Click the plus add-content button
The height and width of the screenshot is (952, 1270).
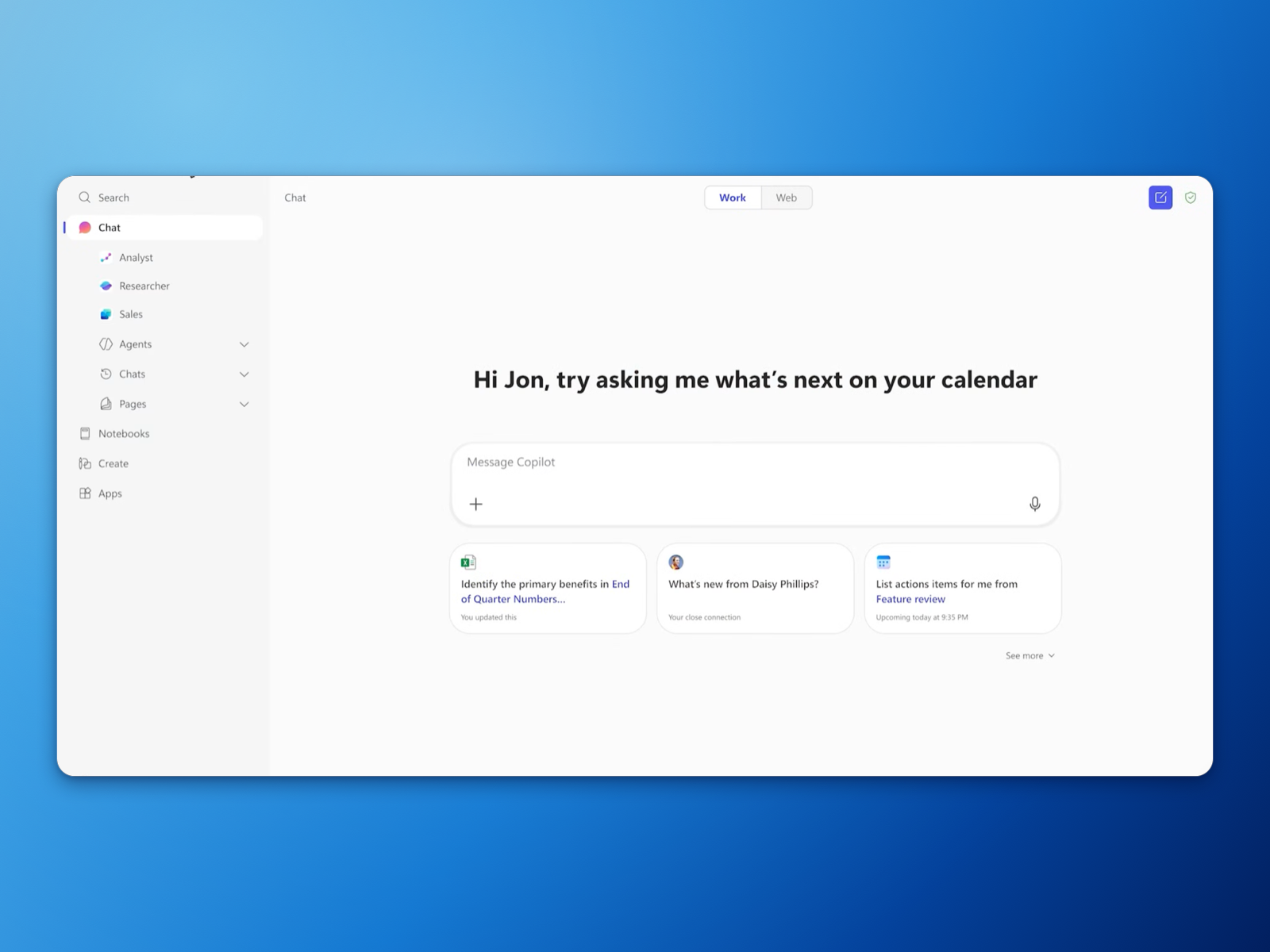(476, 504)
